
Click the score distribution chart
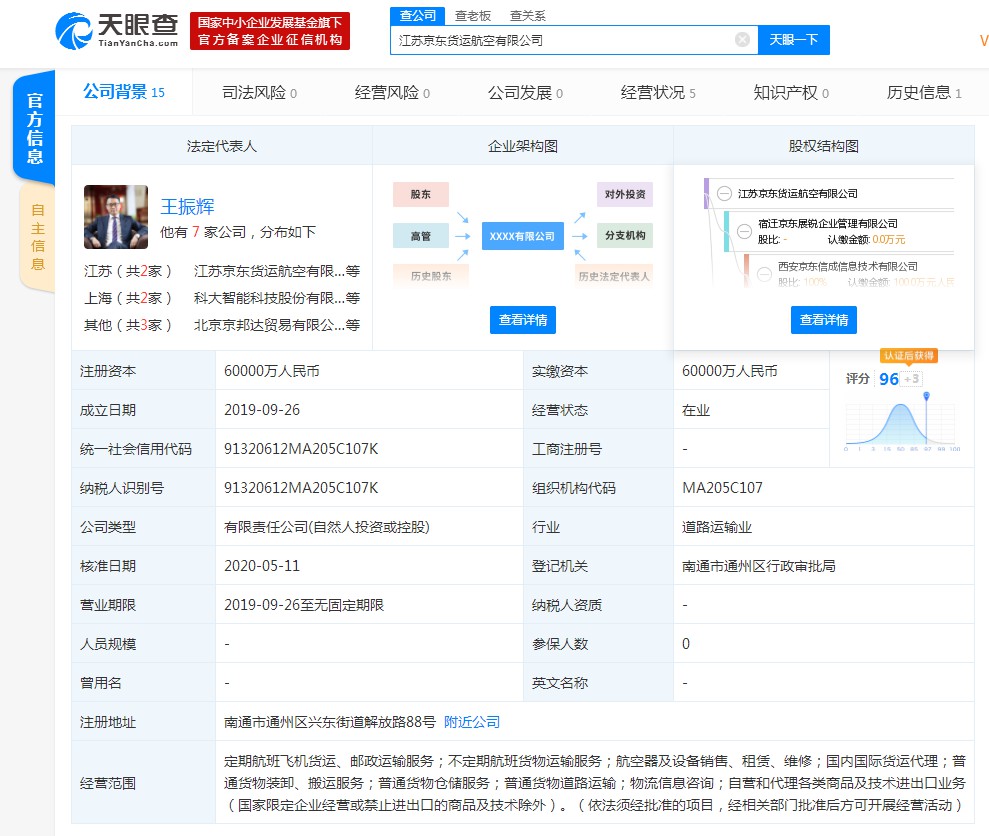(901, 423)
